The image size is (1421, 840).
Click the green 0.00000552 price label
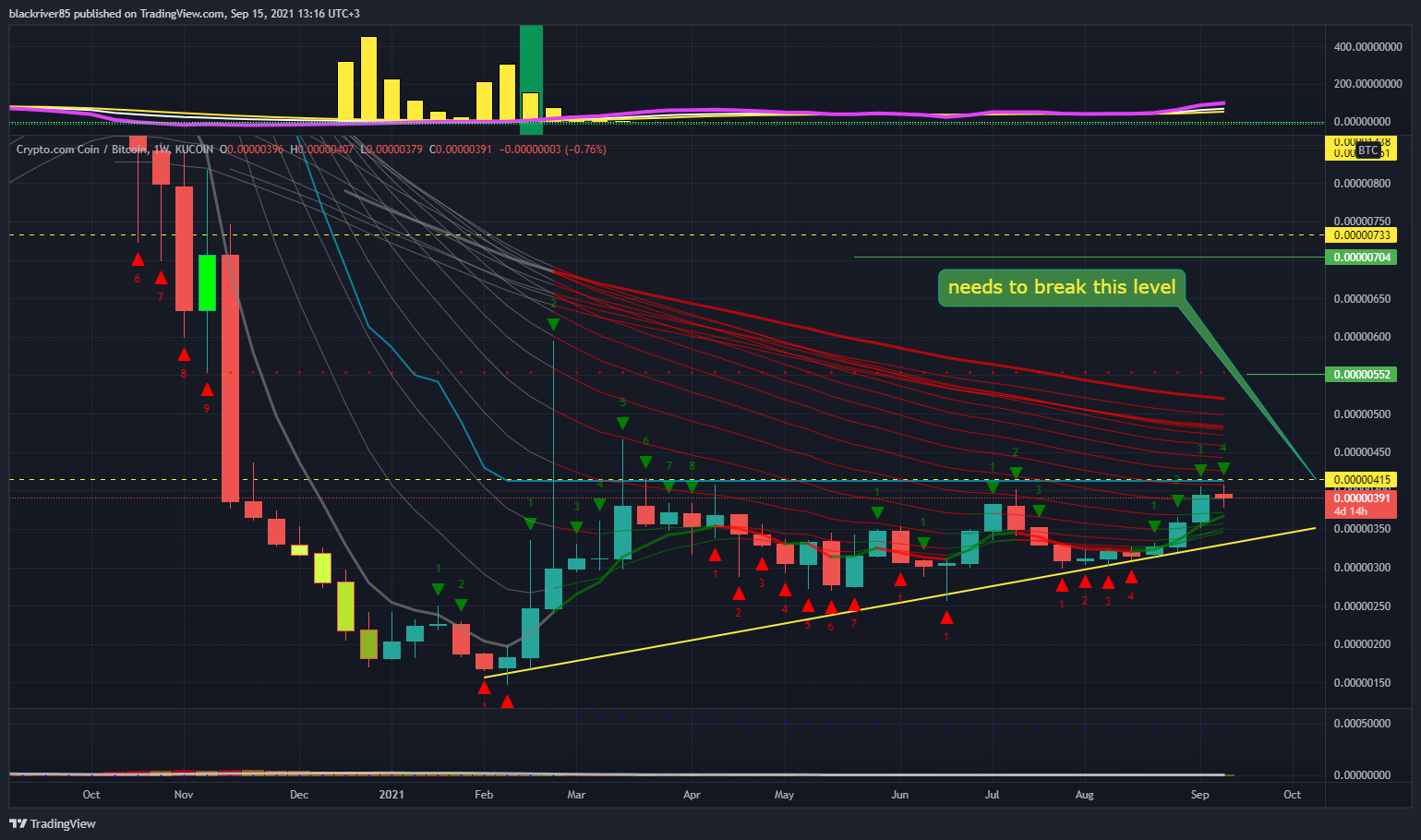click(x=1361, y=375)
